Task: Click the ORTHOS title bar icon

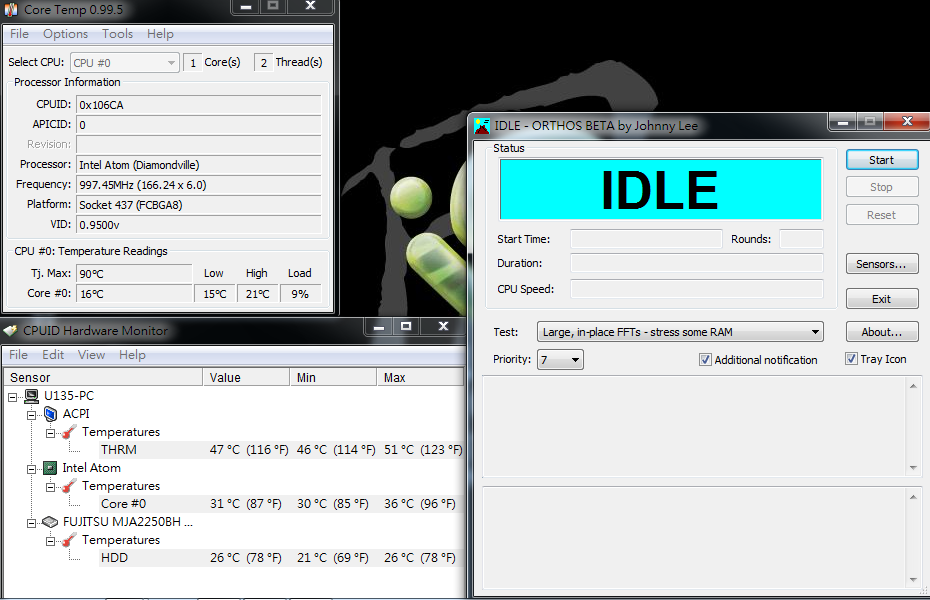Action: [x=482, y=126]
